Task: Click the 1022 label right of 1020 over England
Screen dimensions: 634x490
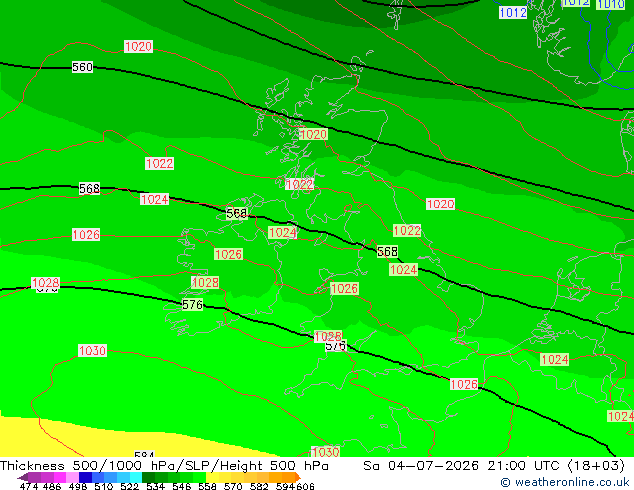Action: click(x=407, y=230)
